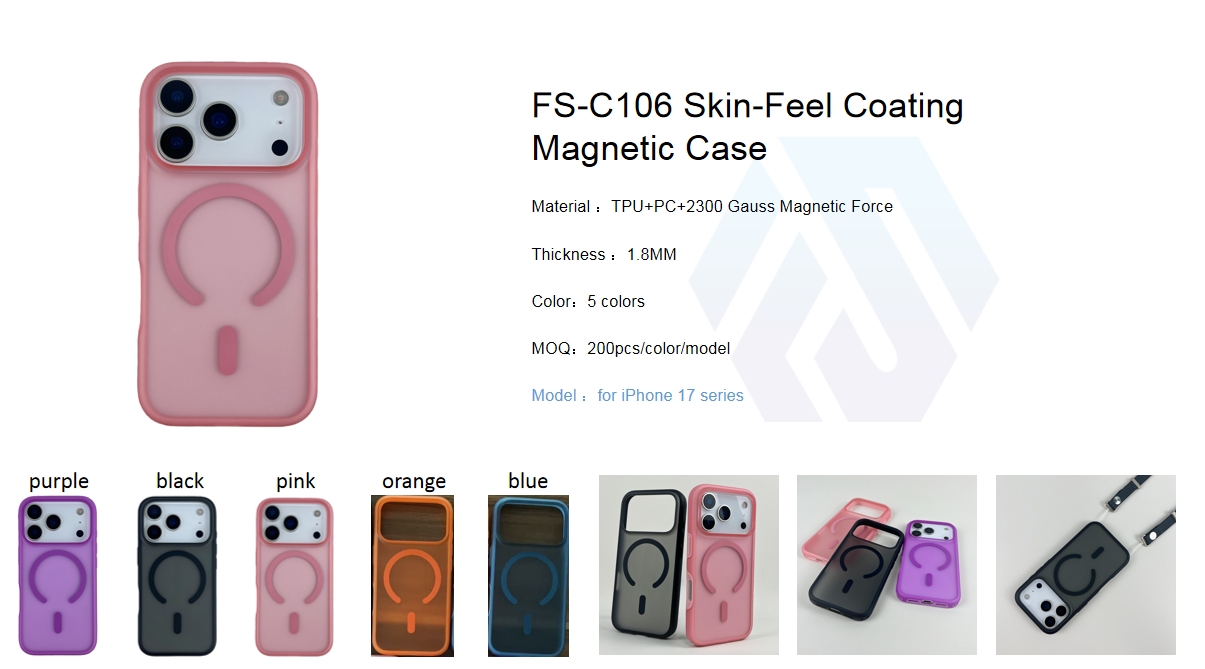Click the 'pink' color label
The height and width of the screenshot is (669, 1205).
pos(296,482)
